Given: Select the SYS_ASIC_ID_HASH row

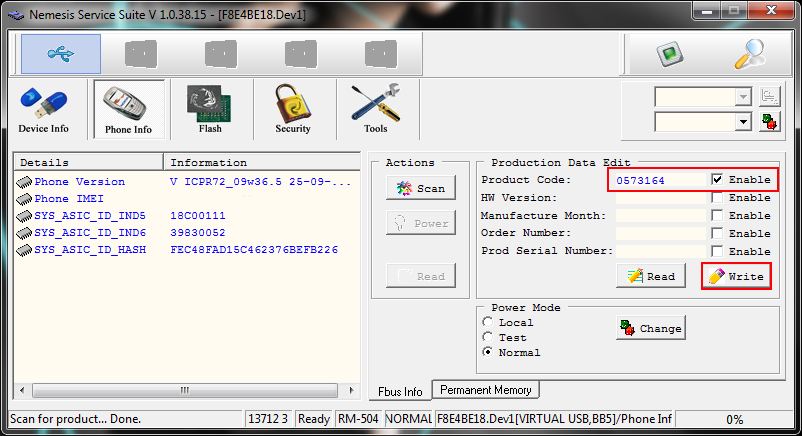Looking at the screenshot, I should coord(187,249).
